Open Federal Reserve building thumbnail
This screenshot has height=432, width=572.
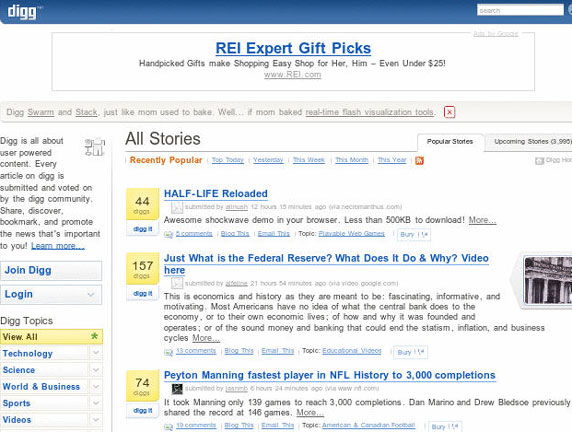pos(548,280)
